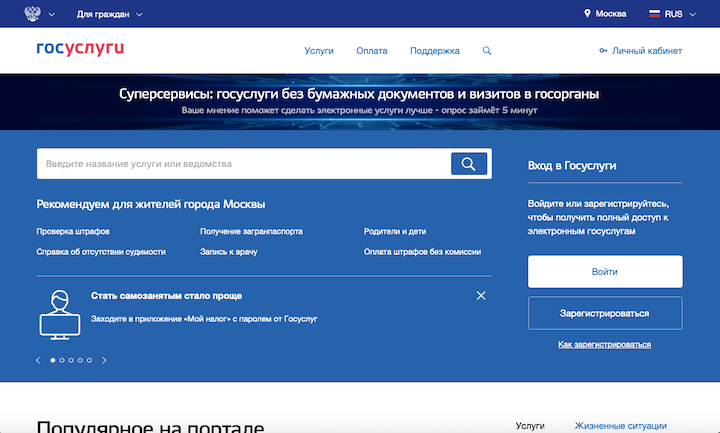Open Личный кабинет link

point(647,51)
